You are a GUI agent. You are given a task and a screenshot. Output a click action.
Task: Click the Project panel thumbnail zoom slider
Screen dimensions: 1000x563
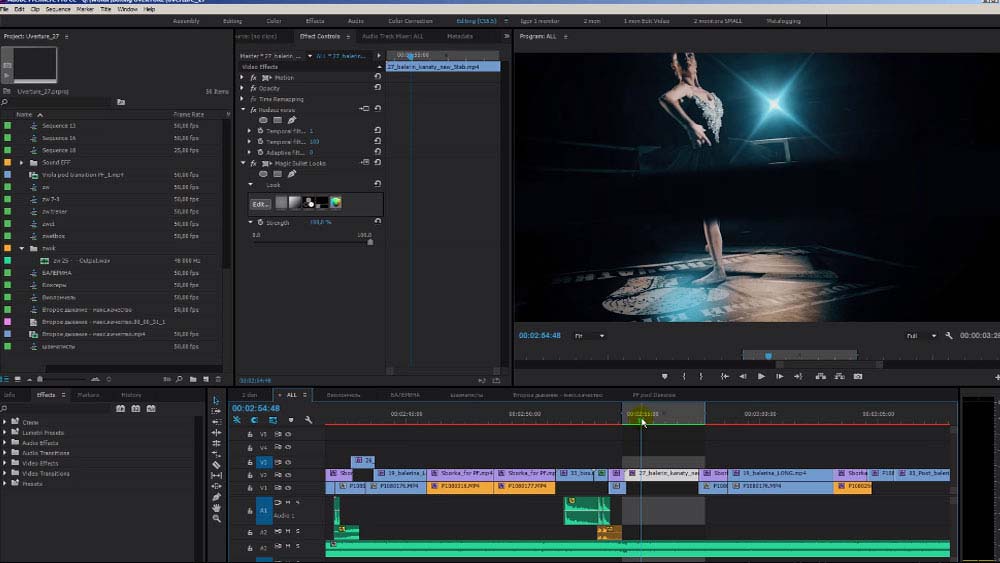pos(39,379)
